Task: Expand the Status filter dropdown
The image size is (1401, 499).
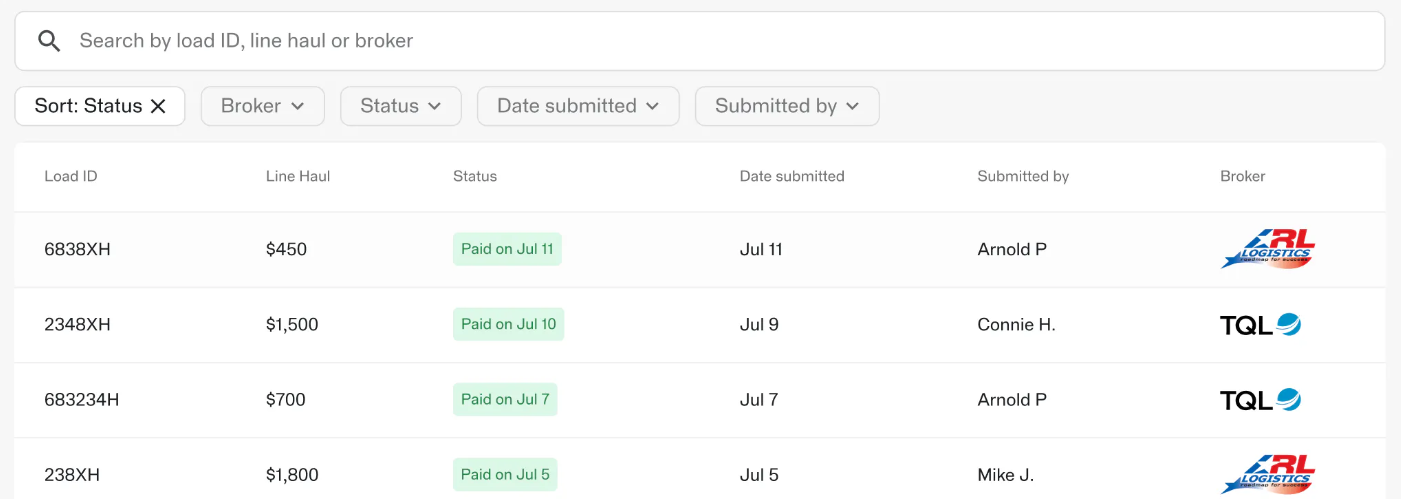Action: click(x=400, y=106)
